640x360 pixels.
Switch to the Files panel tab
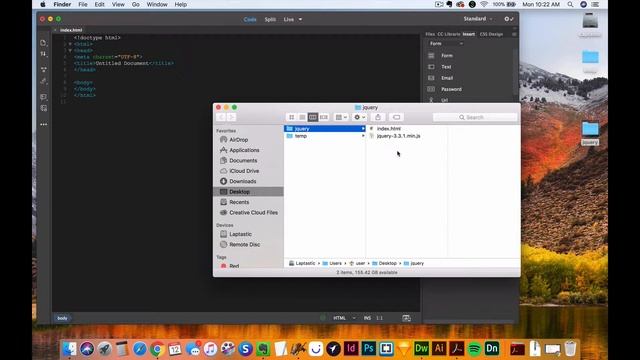430,34
